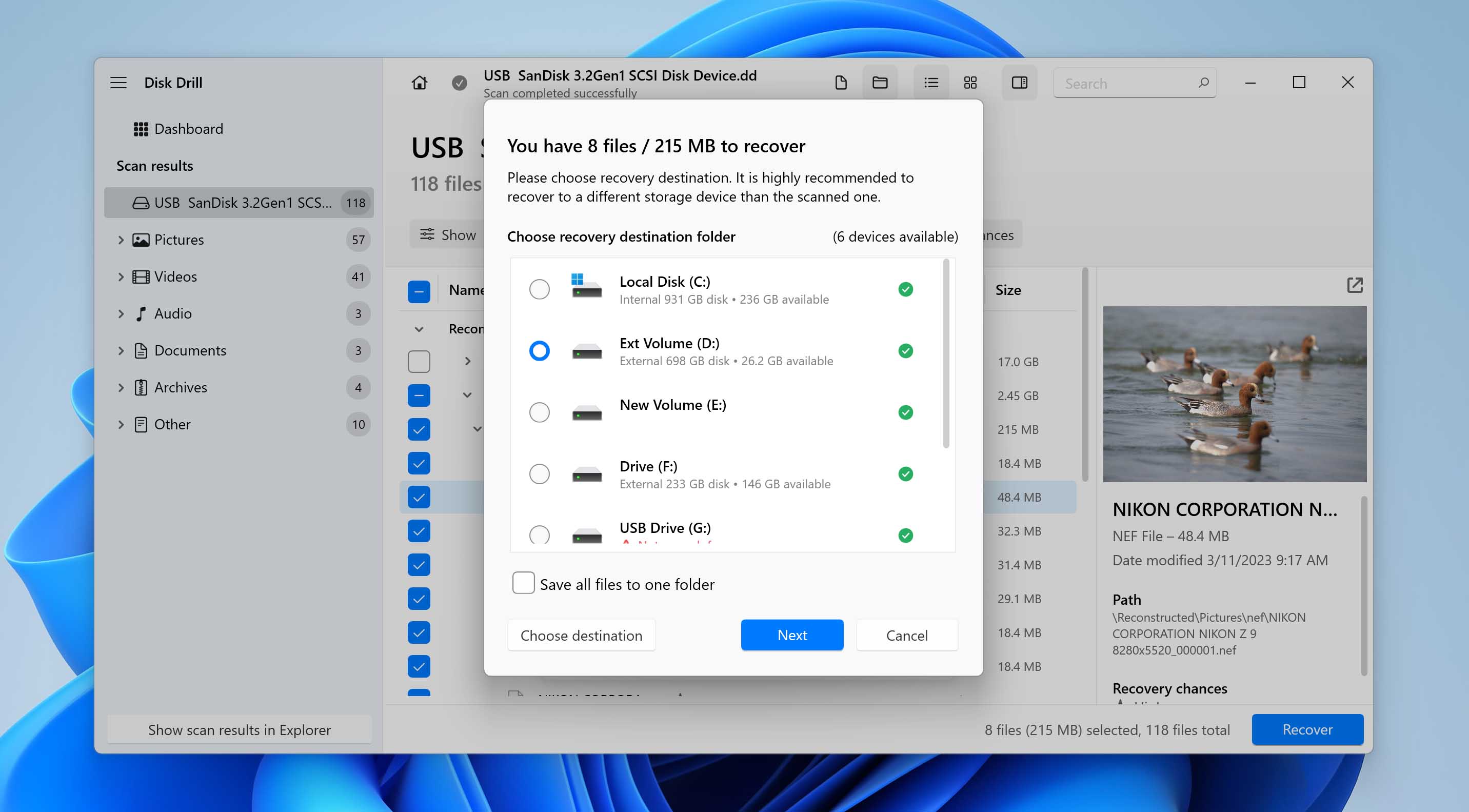Select grid thumbnails view icon
Screen dimensions: 1469x812
970,83
